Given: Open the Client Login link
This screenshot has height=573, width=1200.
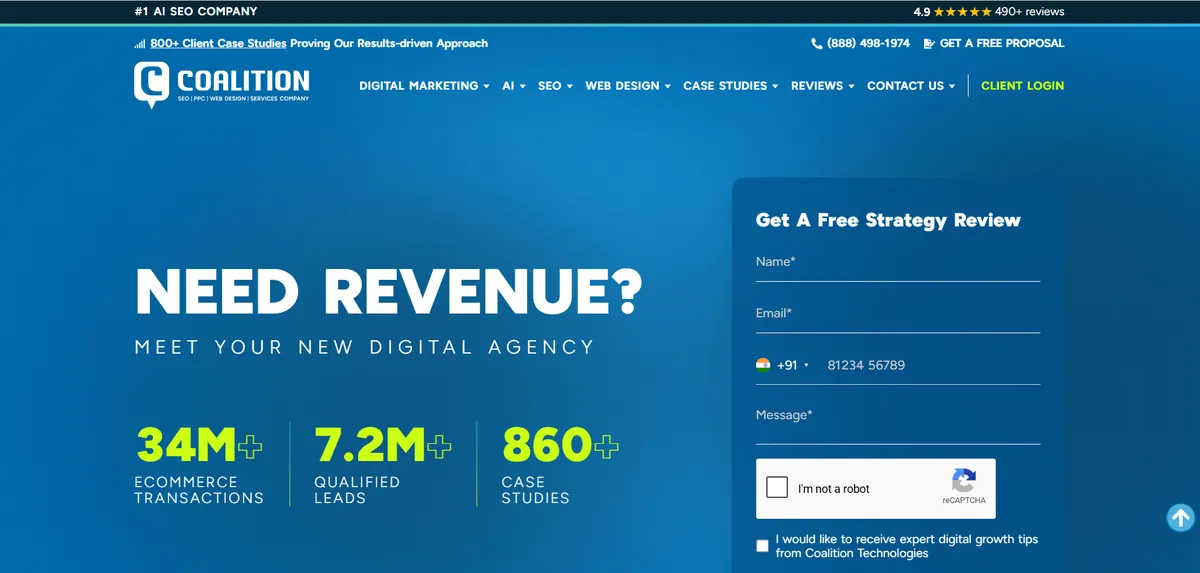Looking at the screenshot, I should pos(1022,86).
